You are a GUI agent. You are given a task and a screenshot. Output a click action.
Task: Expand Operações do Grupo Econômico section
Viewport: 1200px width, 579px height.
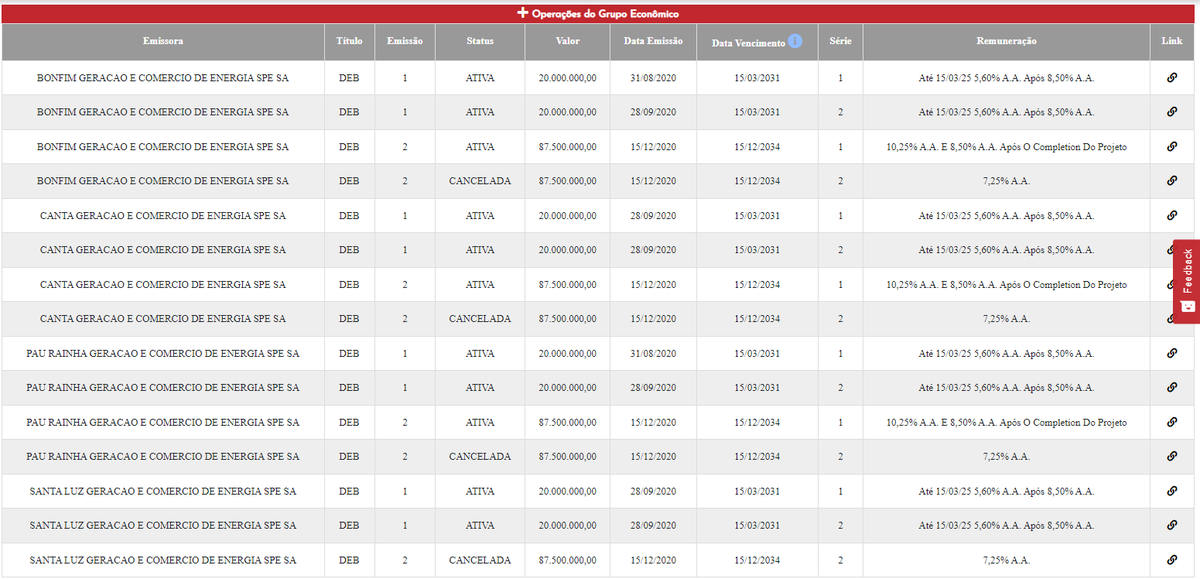tap(598, 14)
